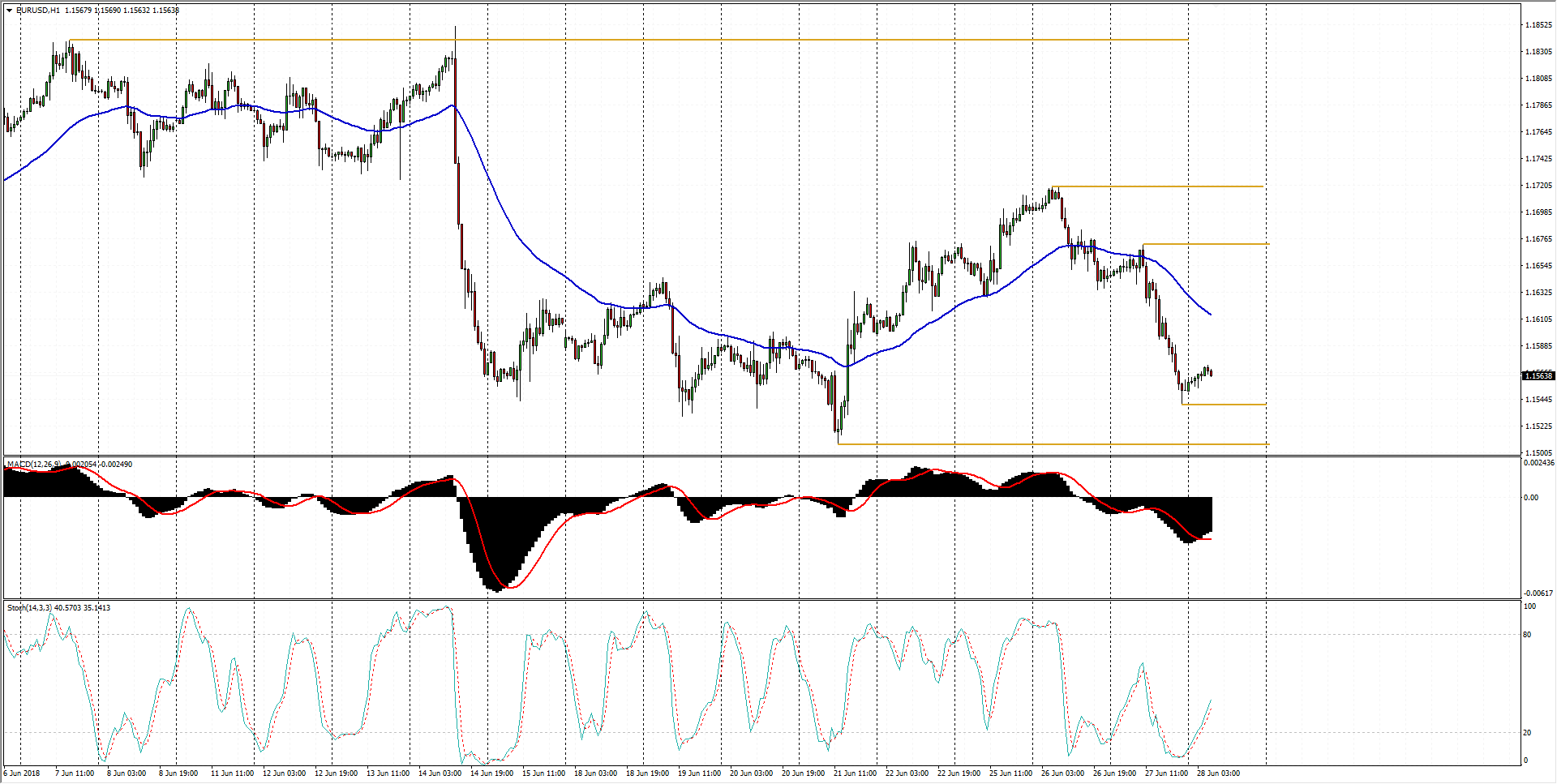The width and height of the screenshot is (1557, 784).
Task: Click the 1.15885 price scale label
Action: click(1538, 346)
